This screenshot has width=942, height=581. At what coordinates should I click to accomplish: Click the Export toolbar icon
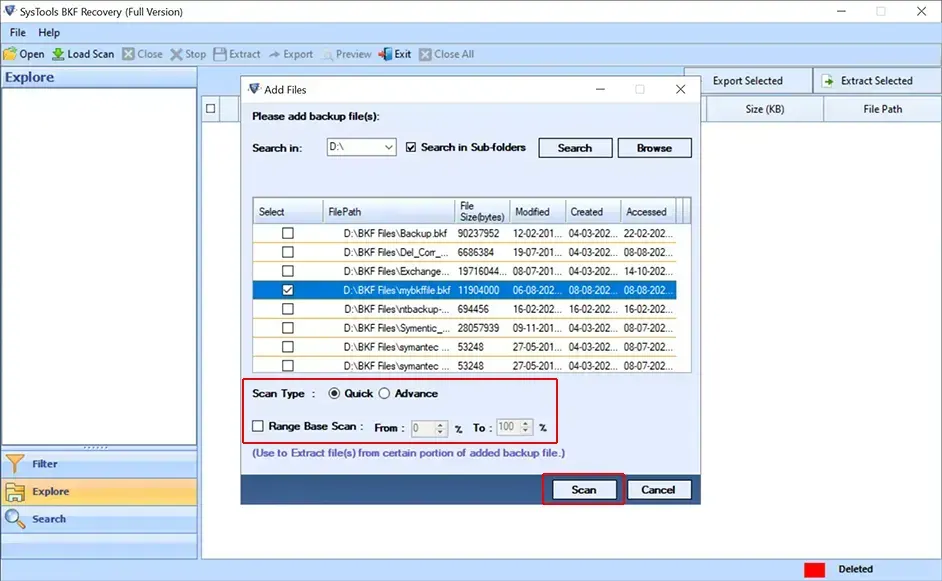coord(275,54)
